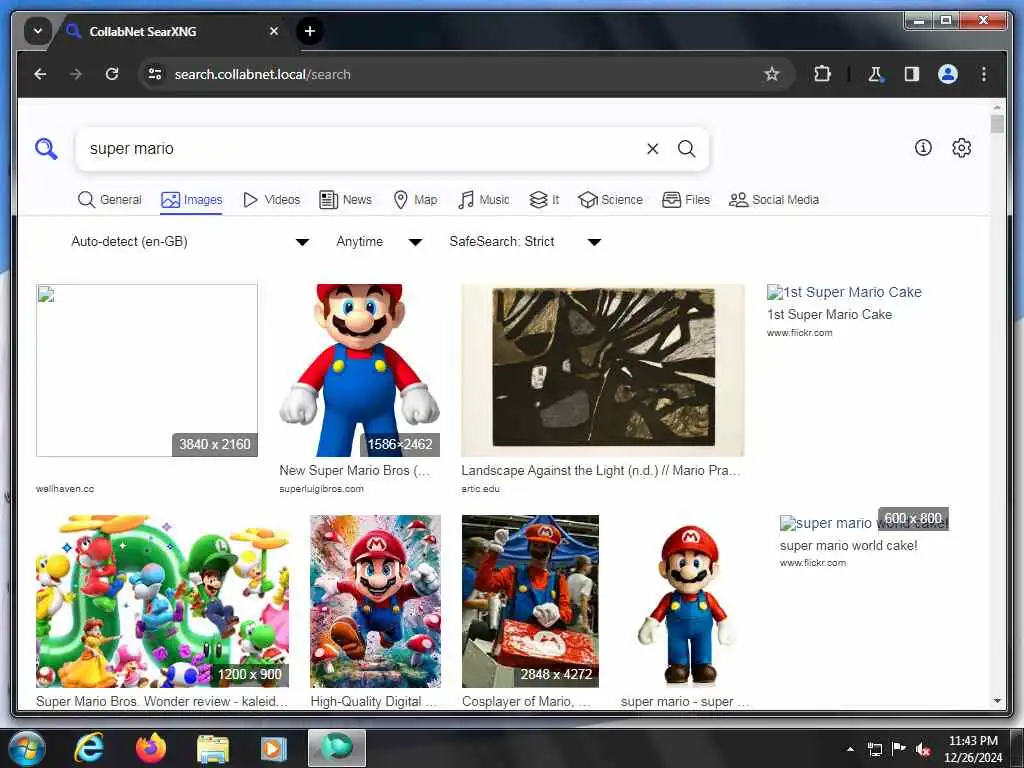This screenshot has width=1024, height=768.
Task: Clear the search query with X icon
Action: [x=652, y=149]
